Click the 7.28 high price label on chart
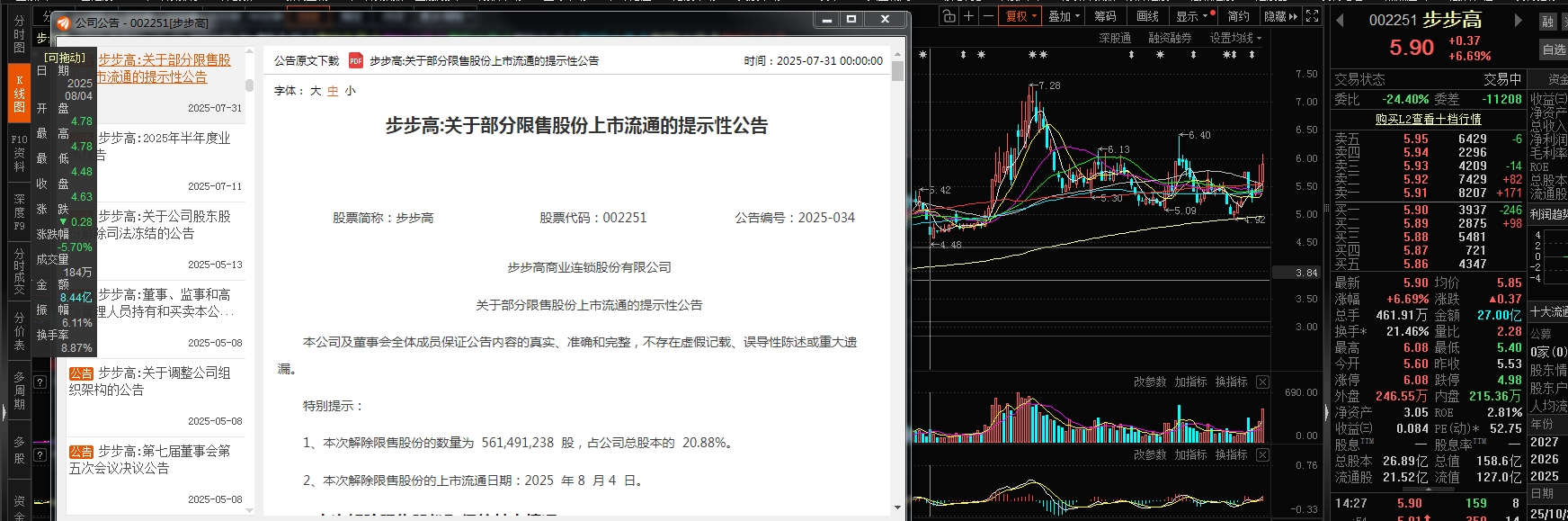The width and height of the screenshot is (1568, 521). [1048, 85]
